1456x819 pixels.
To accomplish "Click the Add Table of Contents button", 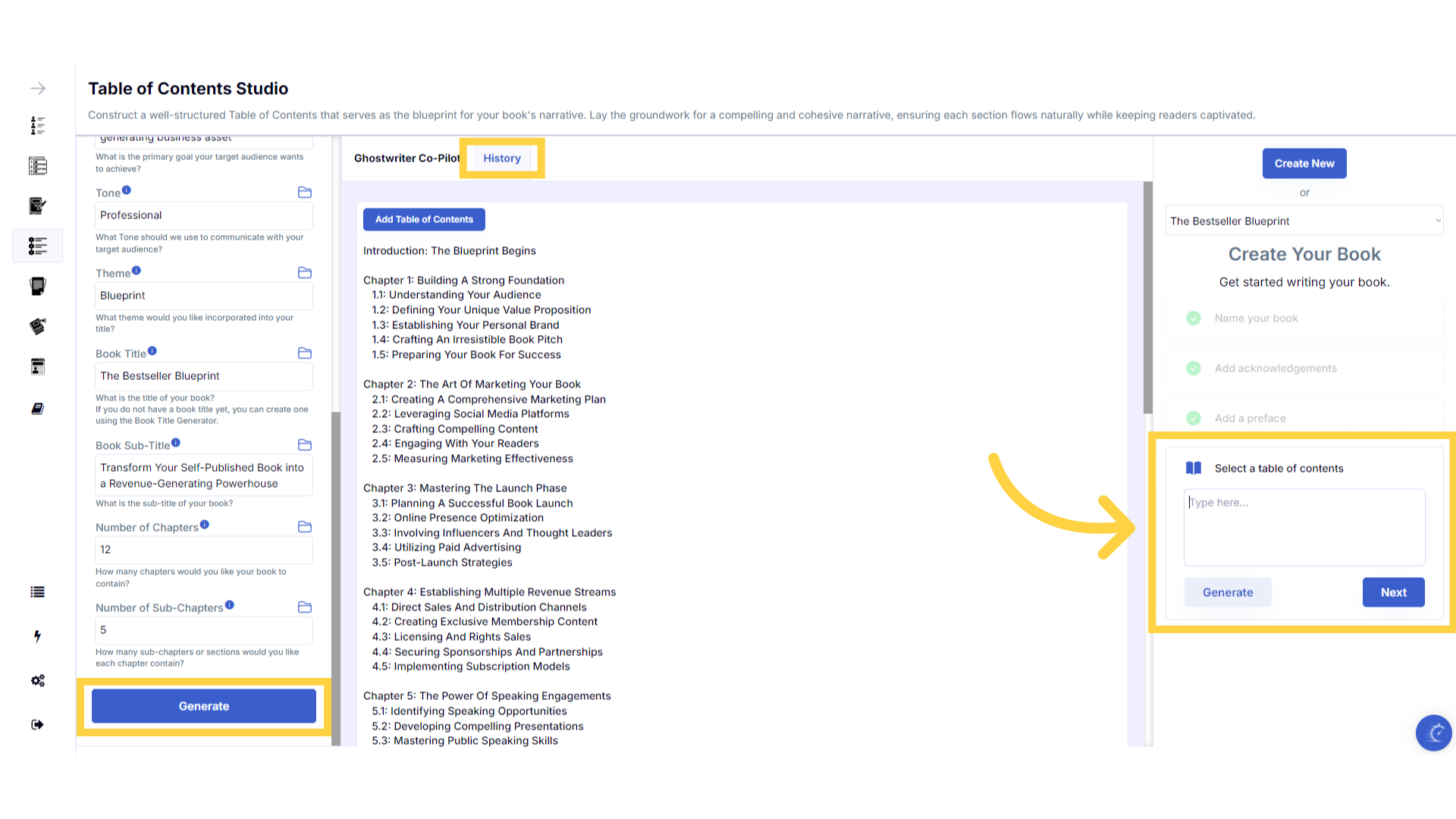I will pyautogui.click(x=424, y=220).
